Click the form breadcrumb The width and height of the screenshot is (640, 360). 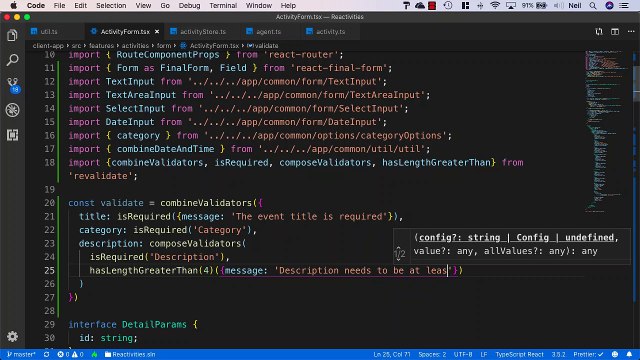(x=164, y=46)
